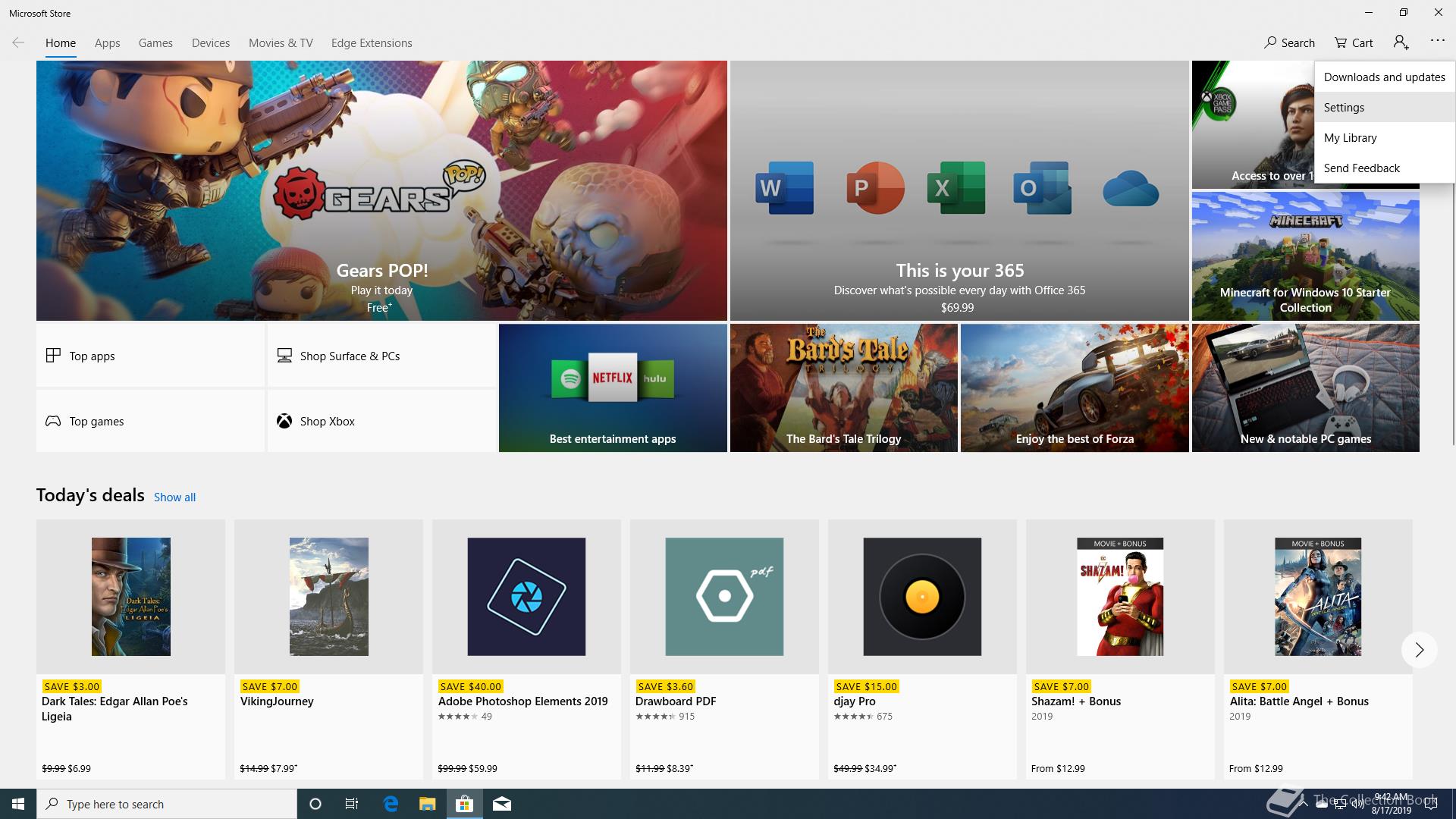Screen dimensions: 1456x819
Task: Select Settings from the dropdown menu
Action: tap(1385, 107)
